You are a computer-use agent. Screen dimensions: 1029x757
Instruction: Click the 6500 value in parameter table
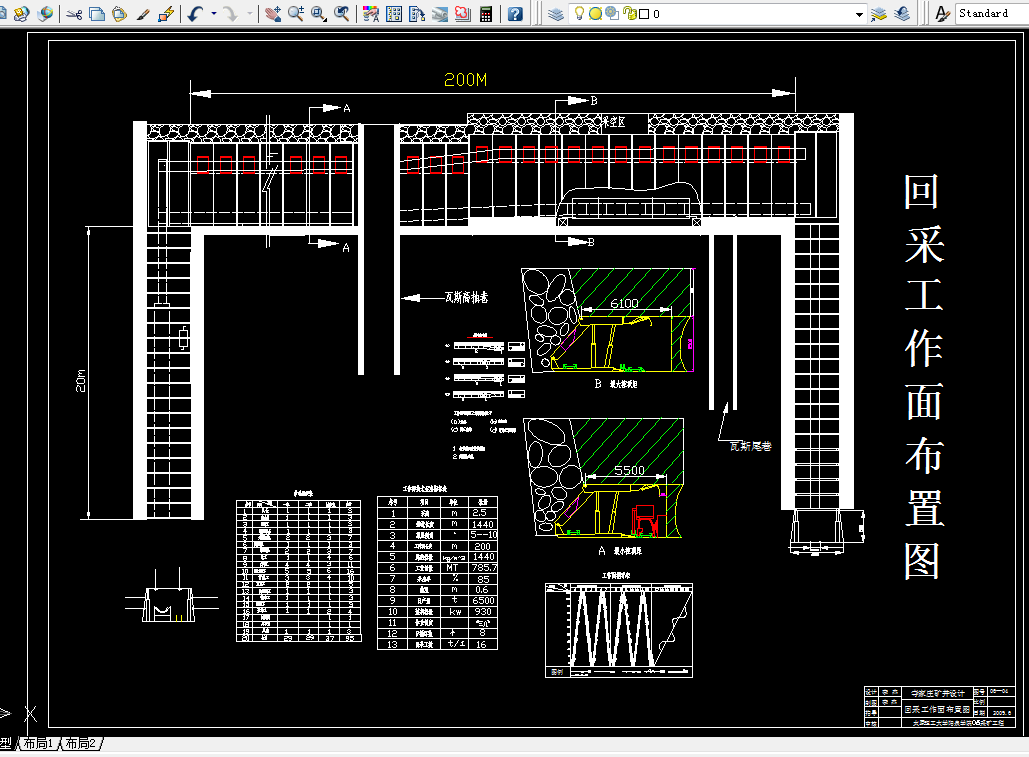(483, 601)
